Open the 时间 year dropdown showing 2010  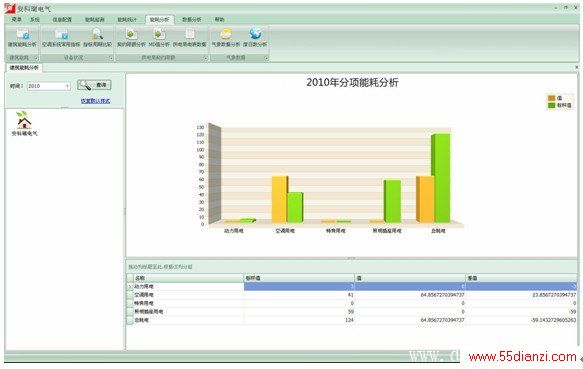pyautogui.click(x=49, y=86)
